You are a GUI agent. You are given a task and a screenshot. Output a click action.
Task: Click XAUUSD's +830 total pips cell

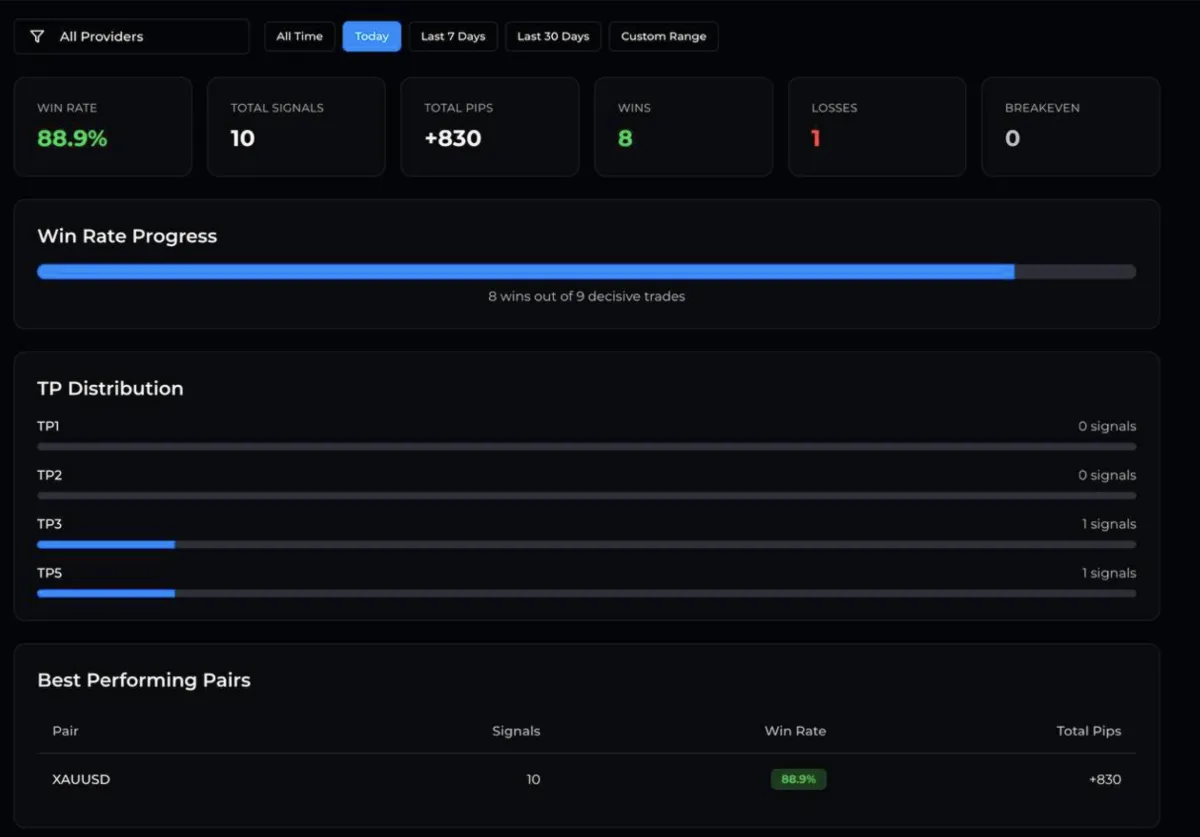pos(1105,779)
